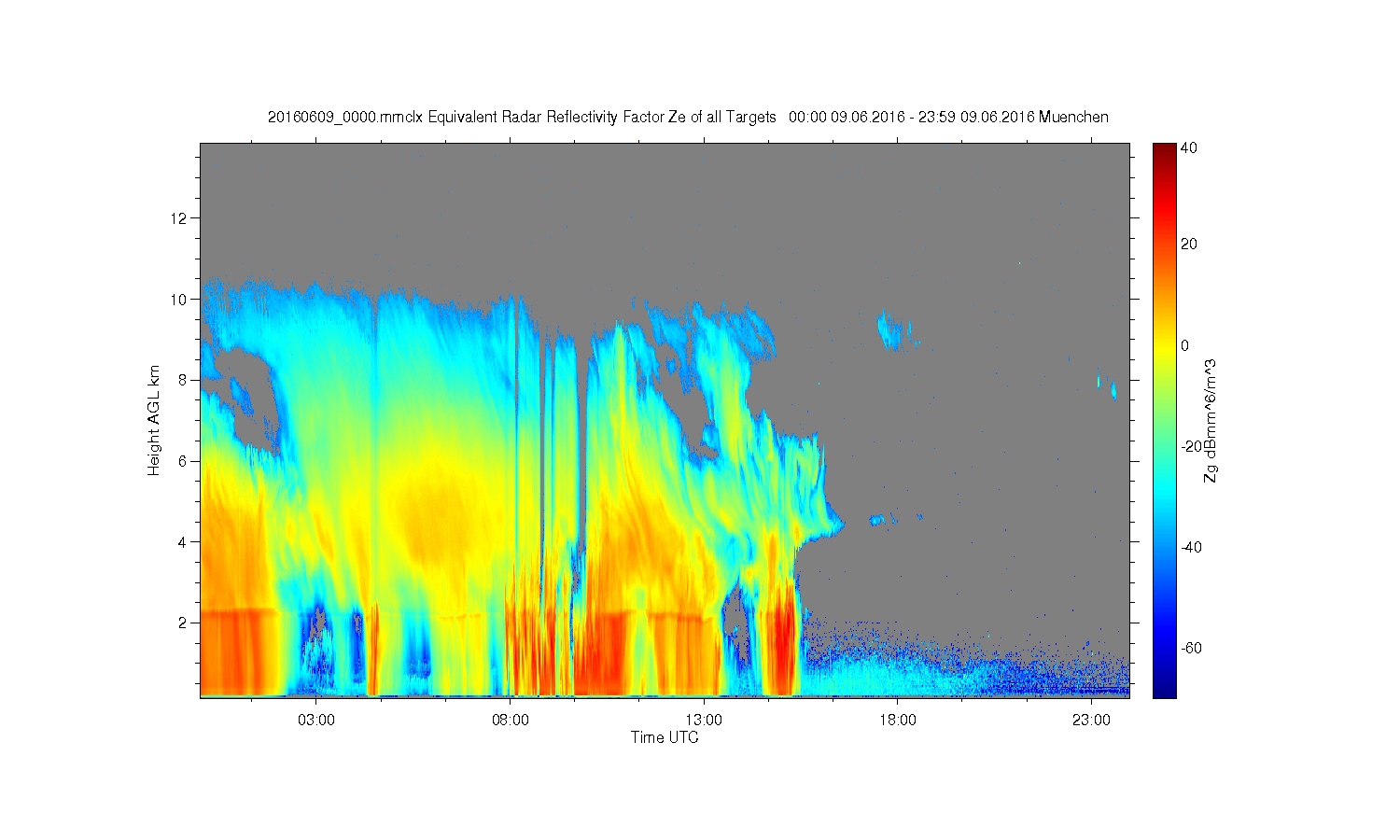1400x840 pixels.
Task: Click the 'Zg dBmm^6/m^3' colorbar unit label
Action: 1211,422
